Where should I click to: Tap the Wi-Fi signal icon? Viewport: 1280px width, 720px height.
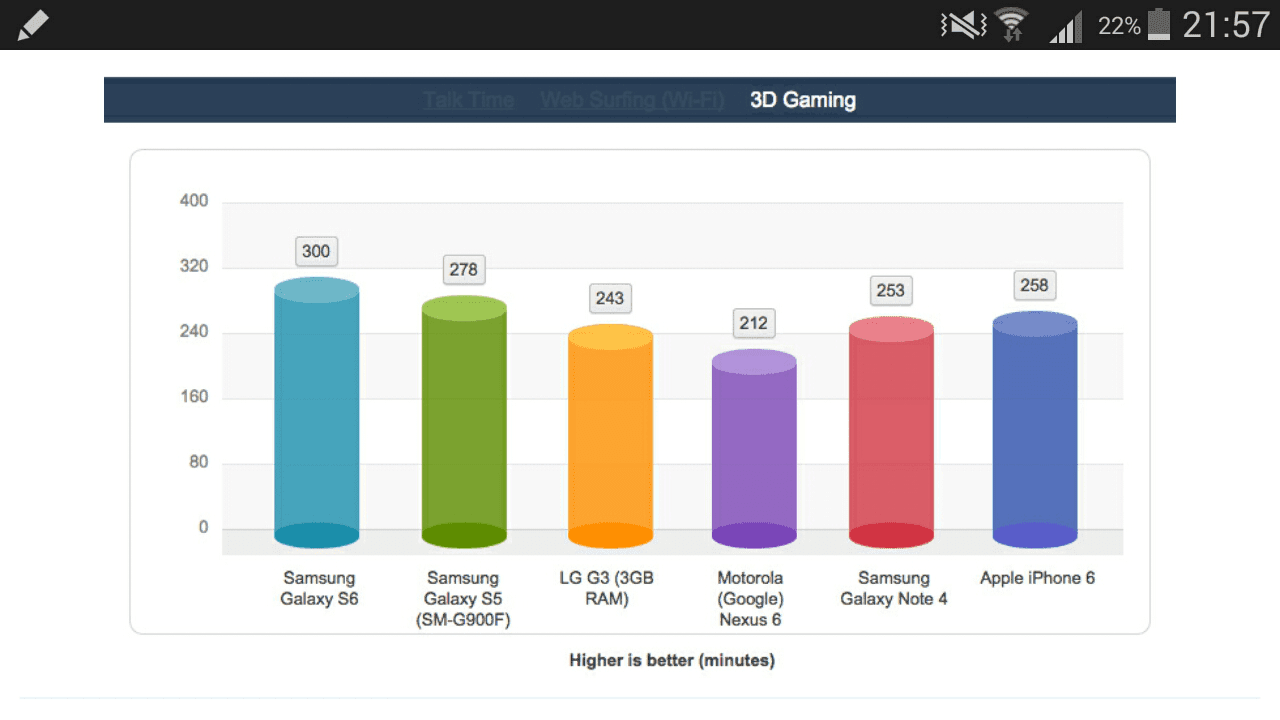1012,25
